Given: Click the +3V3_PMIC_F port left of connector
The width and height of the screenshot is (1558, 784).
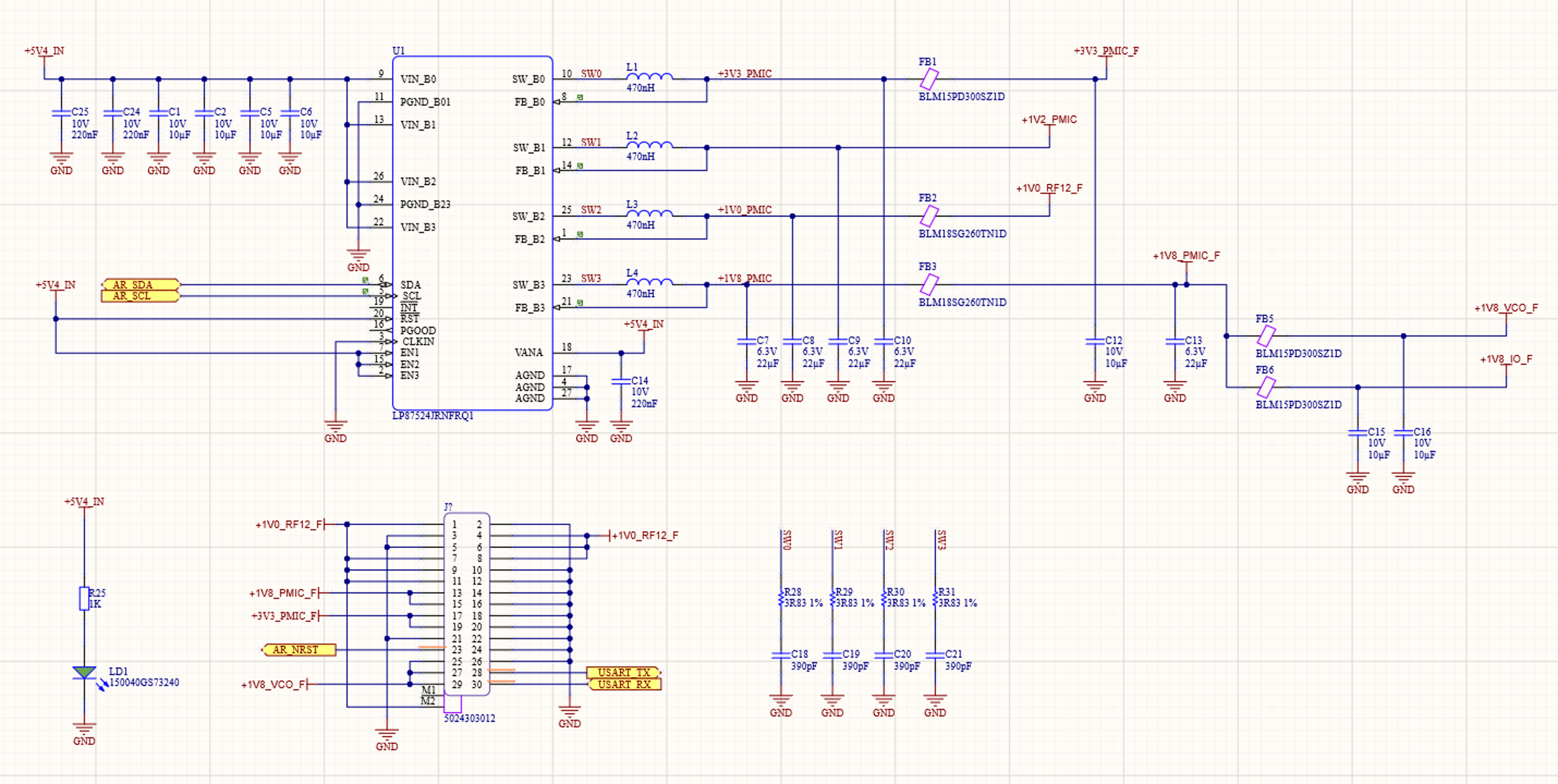Looking at the screenshot, I should coord(284,616).
